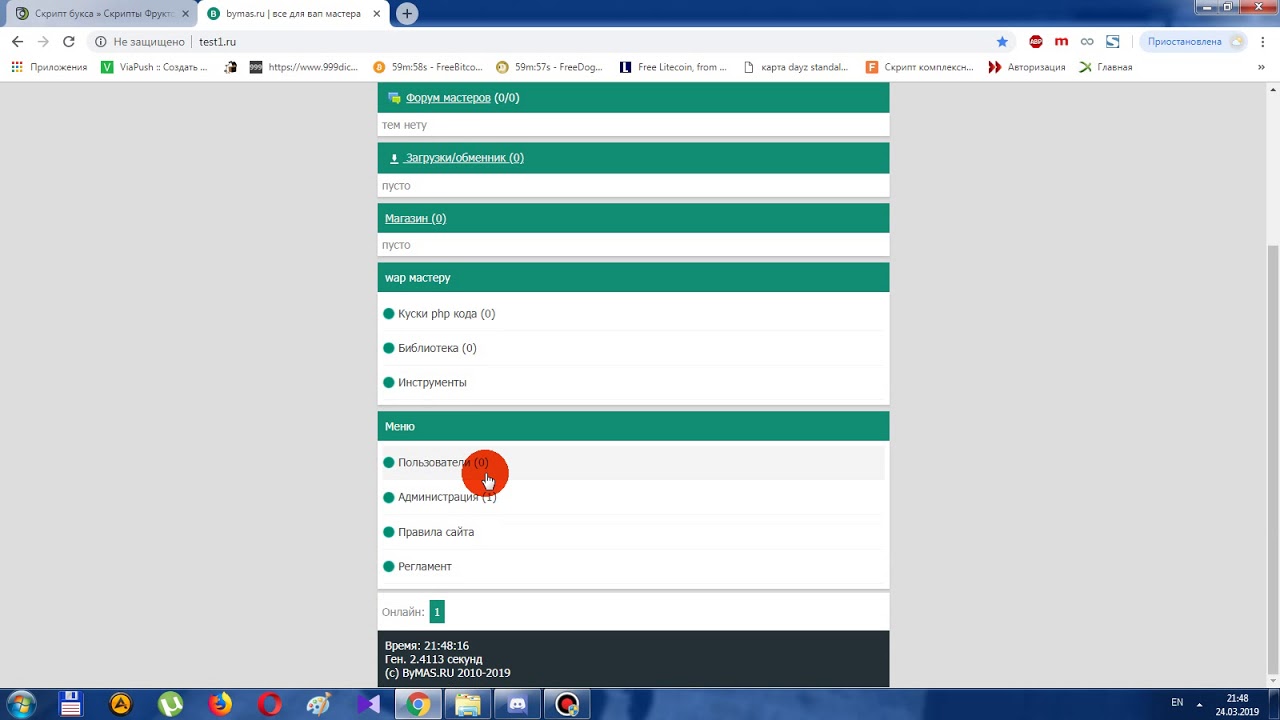Open the '59m:58s - FreeBitco...' bookmark
The width and height of the screenshot is (1280, 720).
(427, 67)
